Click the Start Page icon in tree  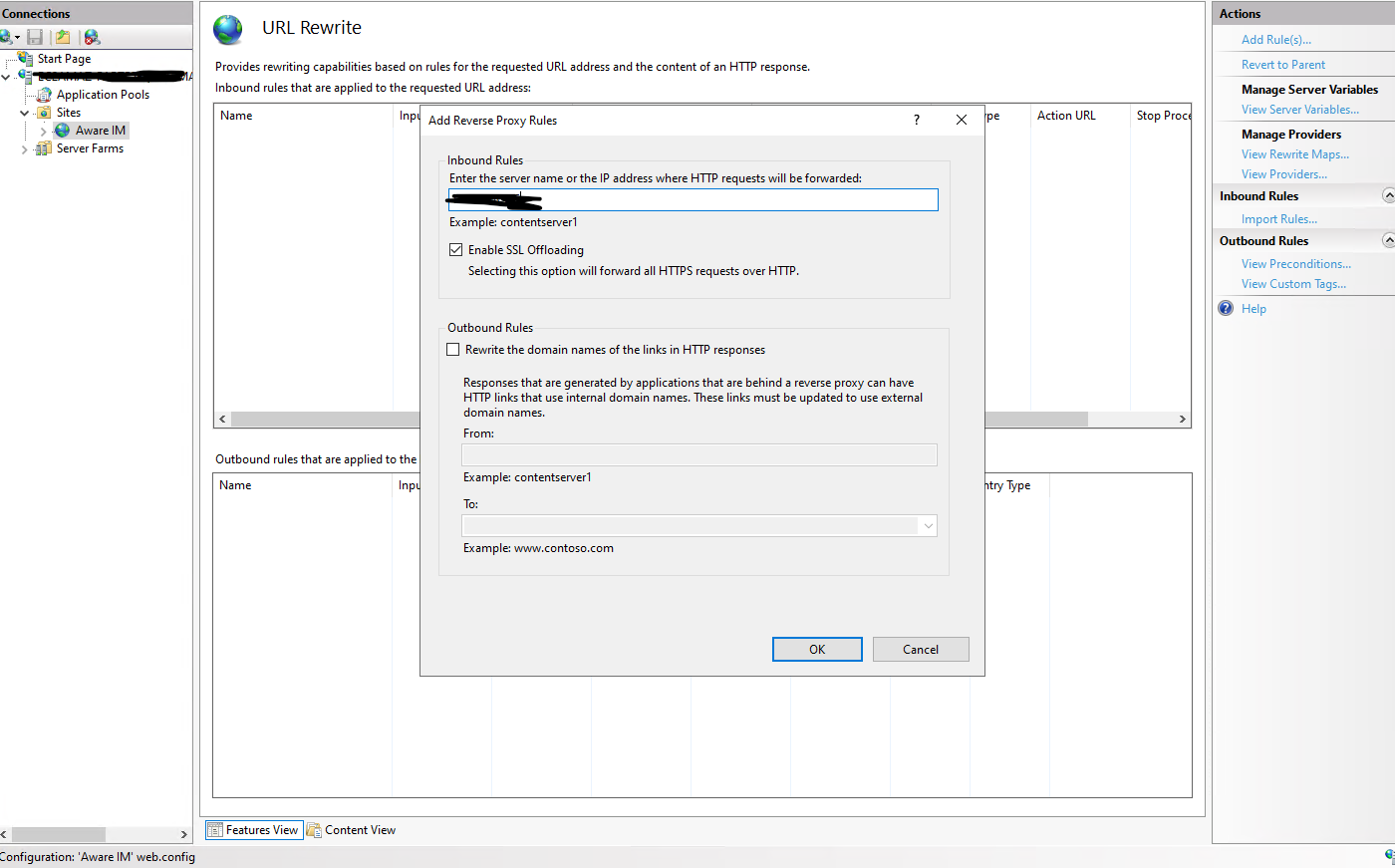coord(26,58)
